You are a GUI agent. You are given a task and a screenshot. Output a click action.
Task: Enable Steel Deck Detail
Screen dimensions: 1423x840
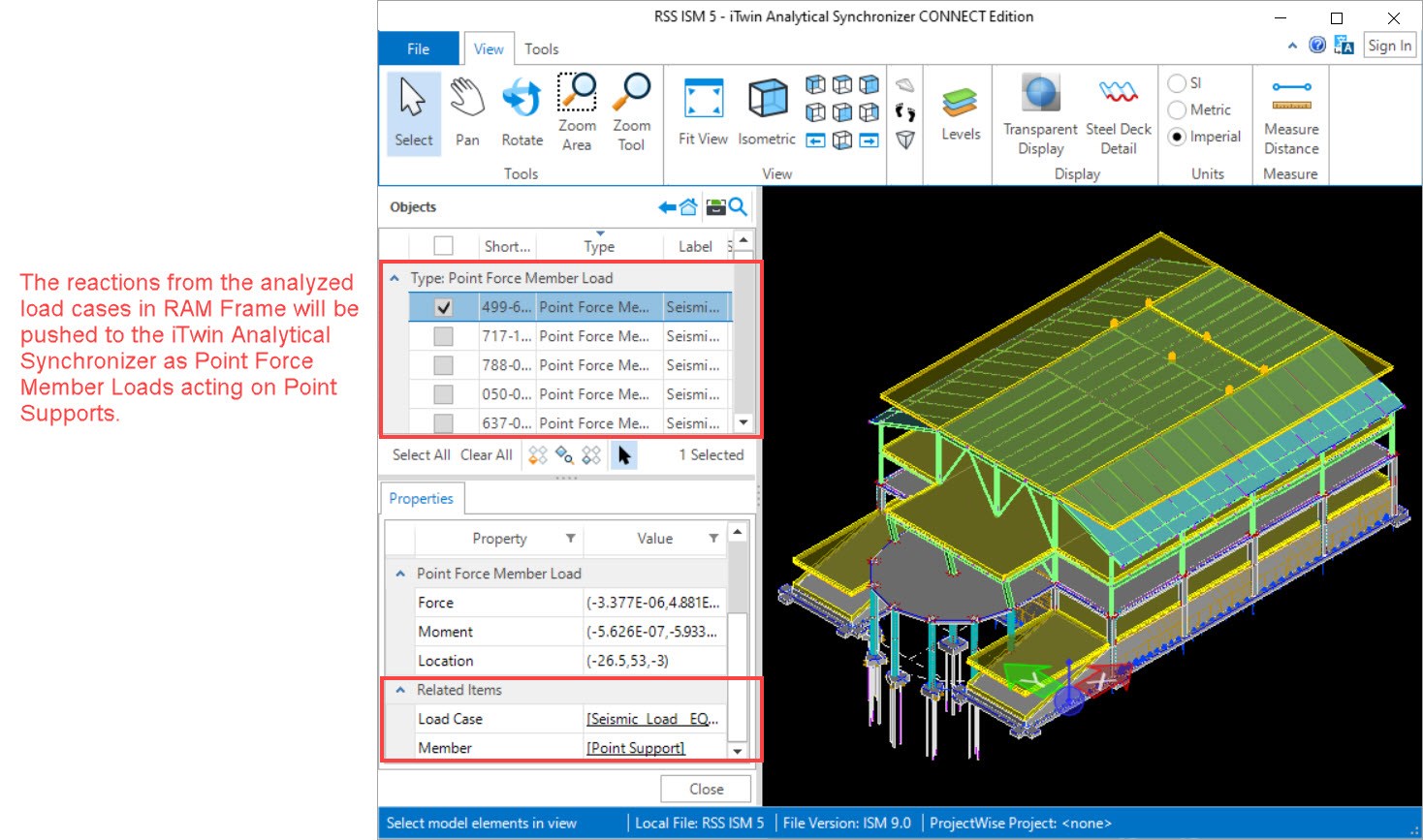tap(1118, 113)
